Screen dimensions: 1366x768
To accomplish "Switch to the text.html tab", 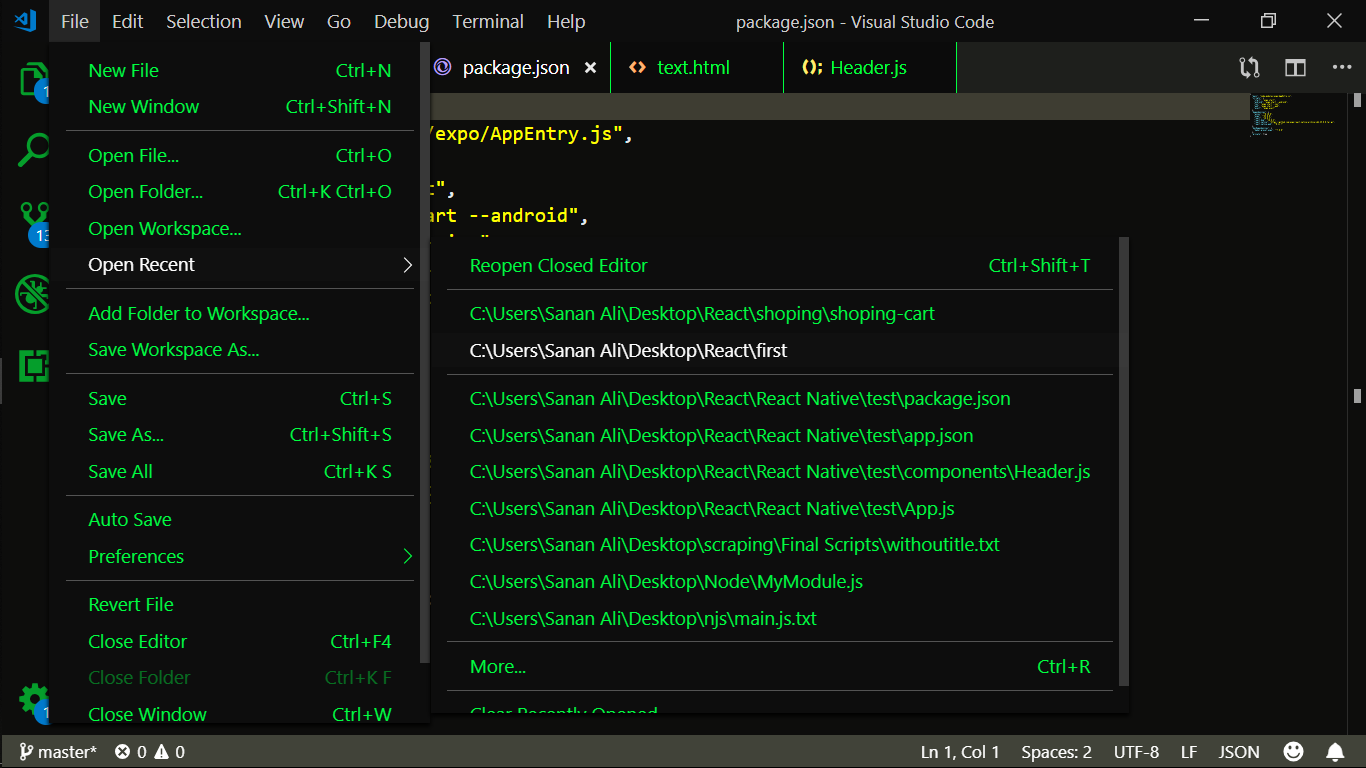I will click(696, 68).
